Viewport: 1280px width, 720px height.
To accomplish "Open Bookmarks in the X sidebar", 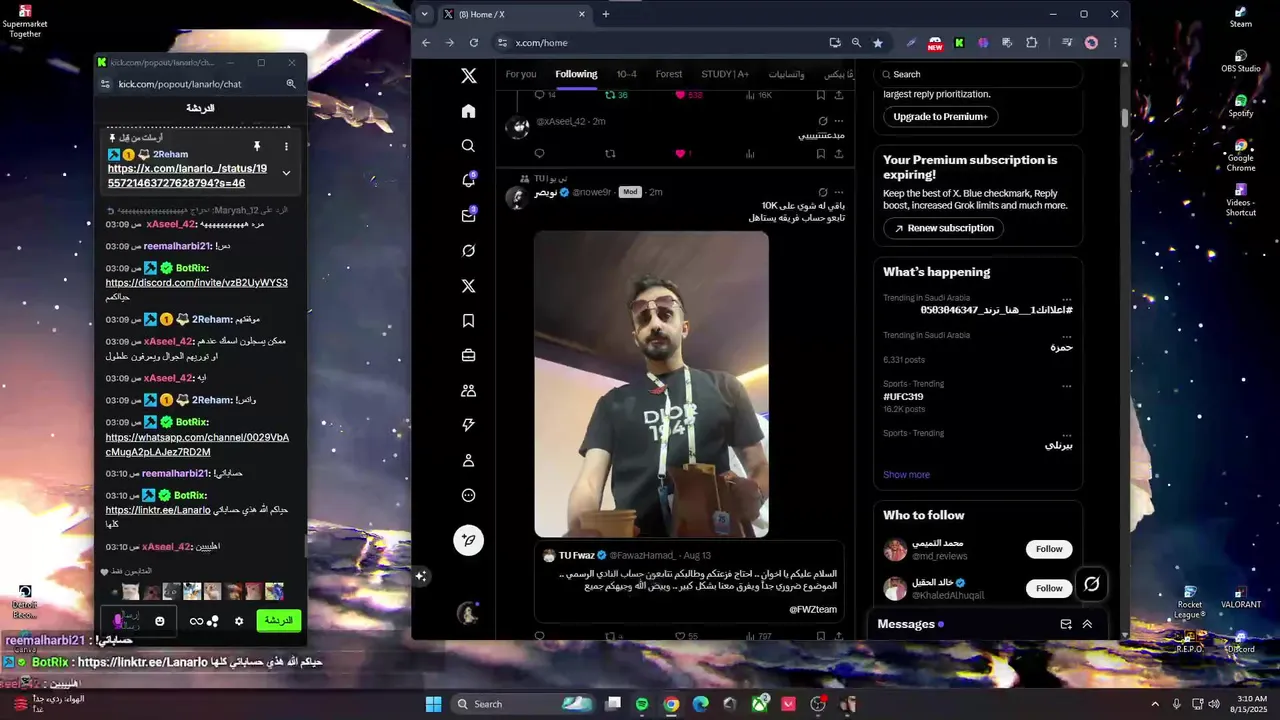I will click(468, 321).
